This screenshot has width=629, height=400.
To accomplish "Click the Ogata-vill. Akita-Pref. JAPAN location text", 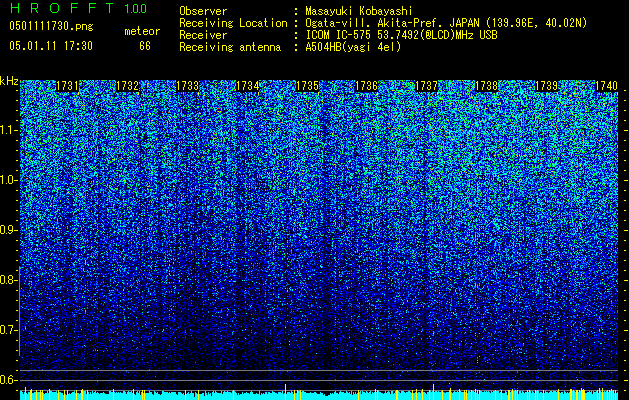I will tap(446, 23).
